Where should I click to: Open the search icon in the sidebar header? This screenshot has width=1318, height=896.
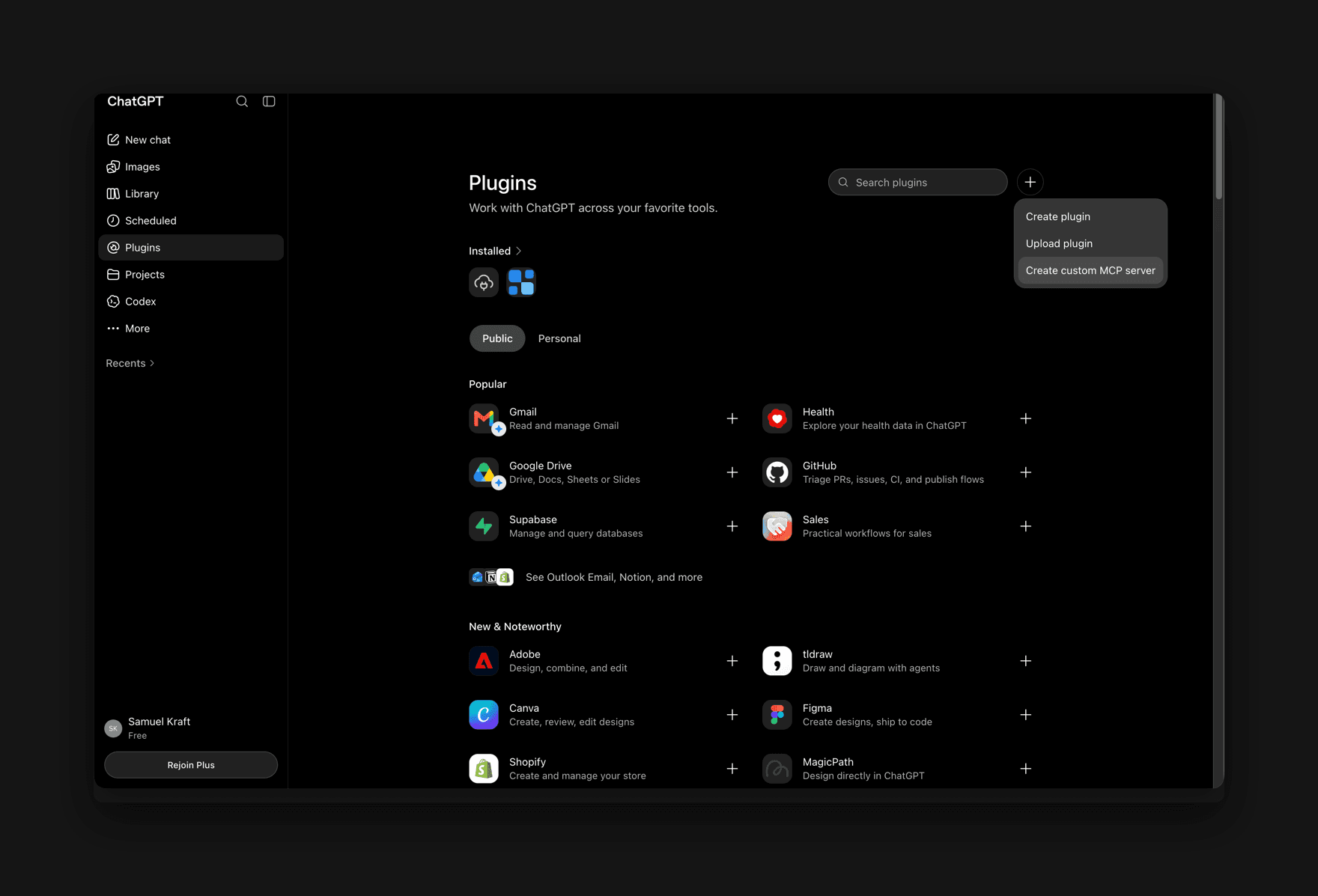[242, 101]
